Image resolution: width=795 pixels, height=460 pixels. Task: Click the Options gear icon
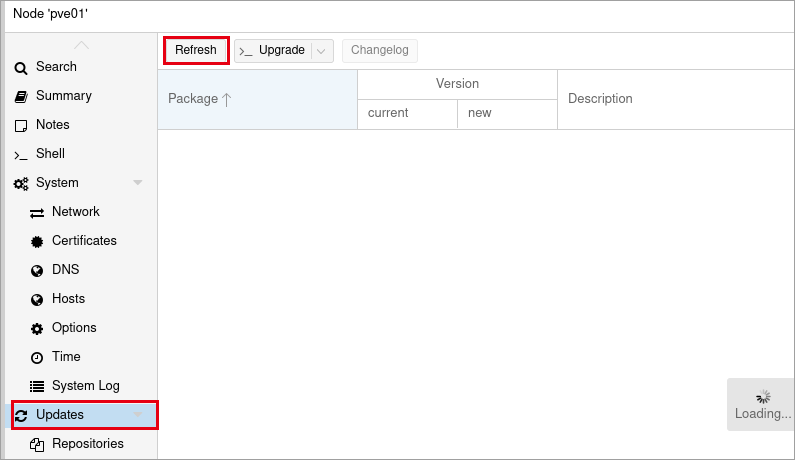point(37,329)
